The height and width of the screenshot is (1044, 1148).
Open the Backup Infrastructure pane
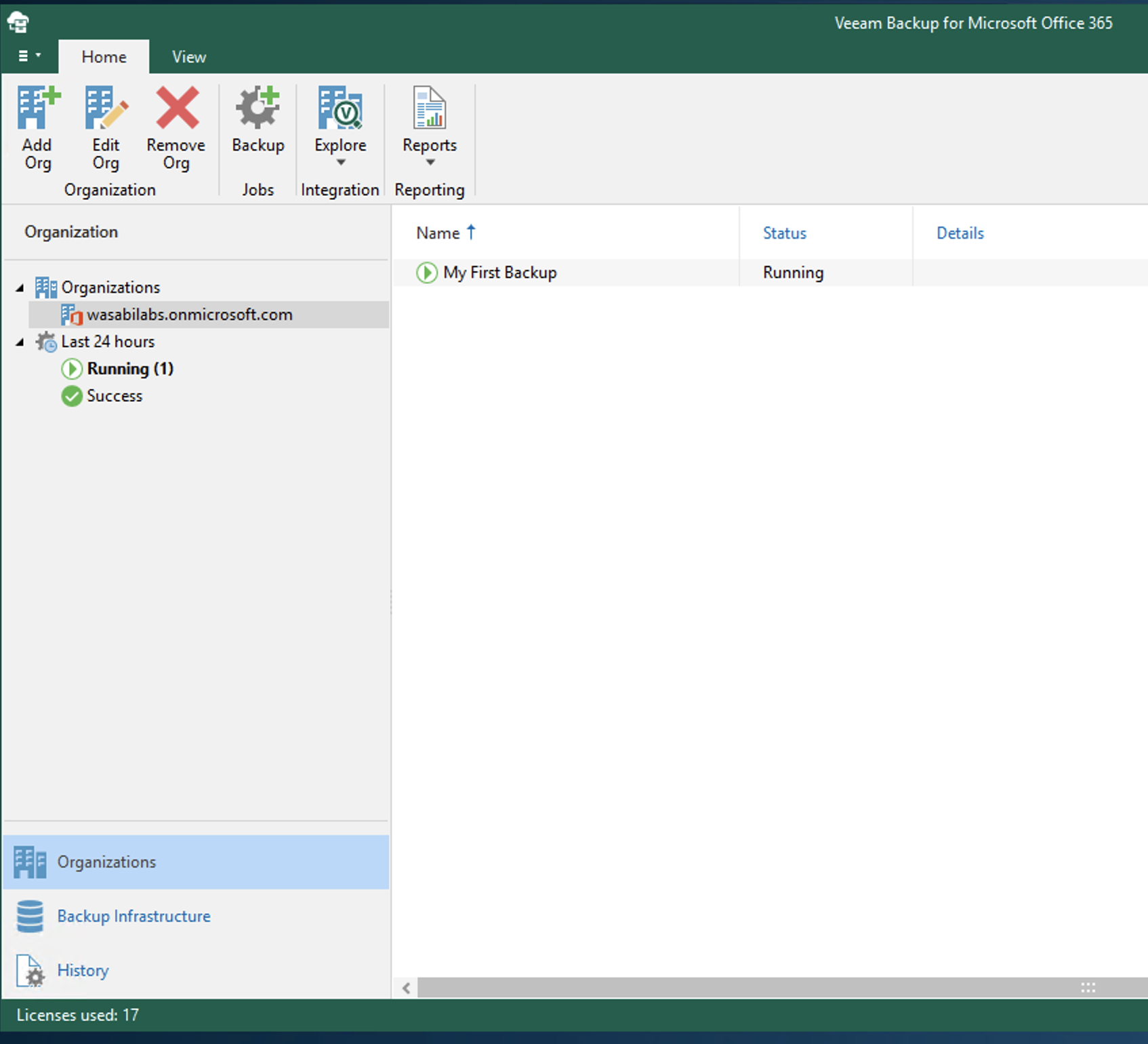coord(196,917)
